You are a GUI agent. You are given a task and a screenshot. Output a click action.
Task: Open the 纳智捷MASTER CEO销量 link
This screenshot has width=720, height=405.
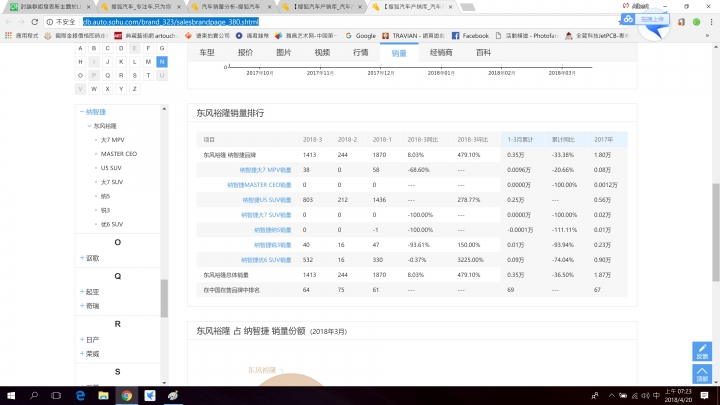259,185
